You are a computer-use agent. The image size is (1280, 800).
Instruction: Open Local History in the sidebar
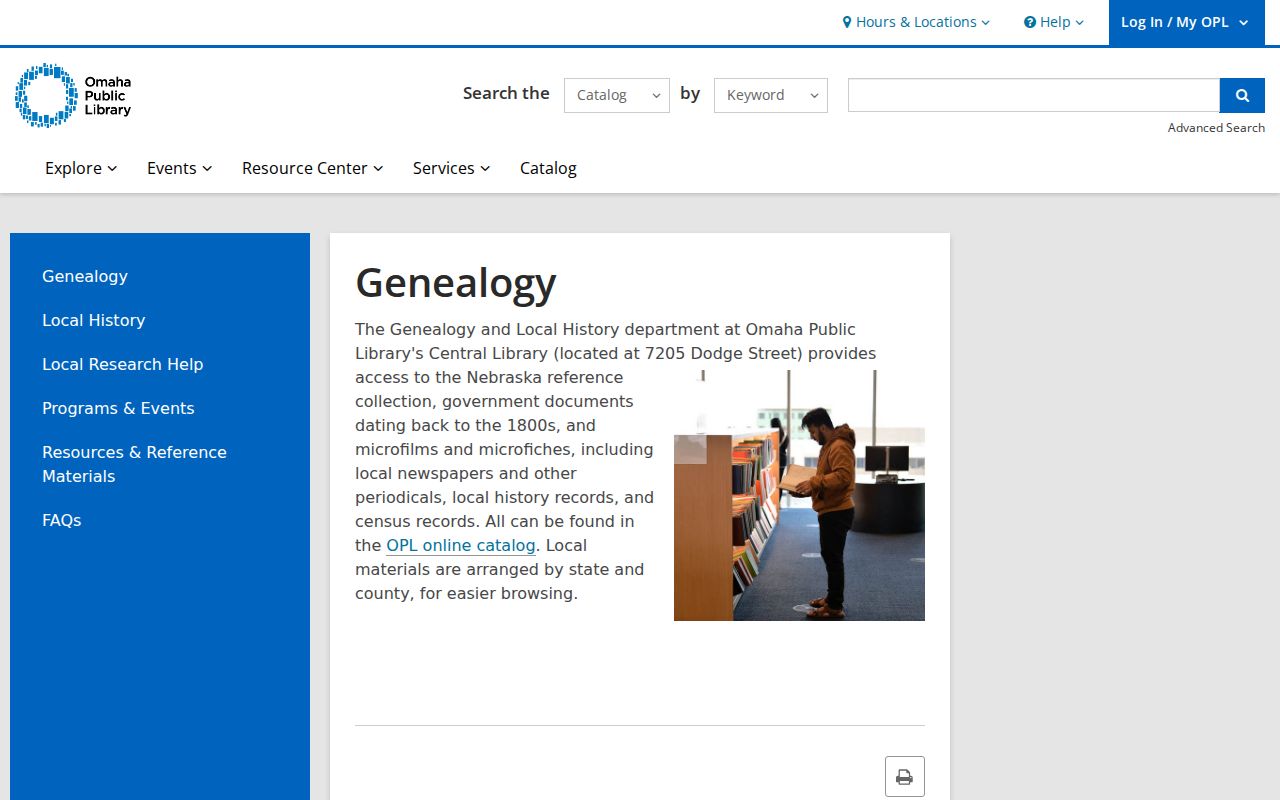click(x=94, y=320)
